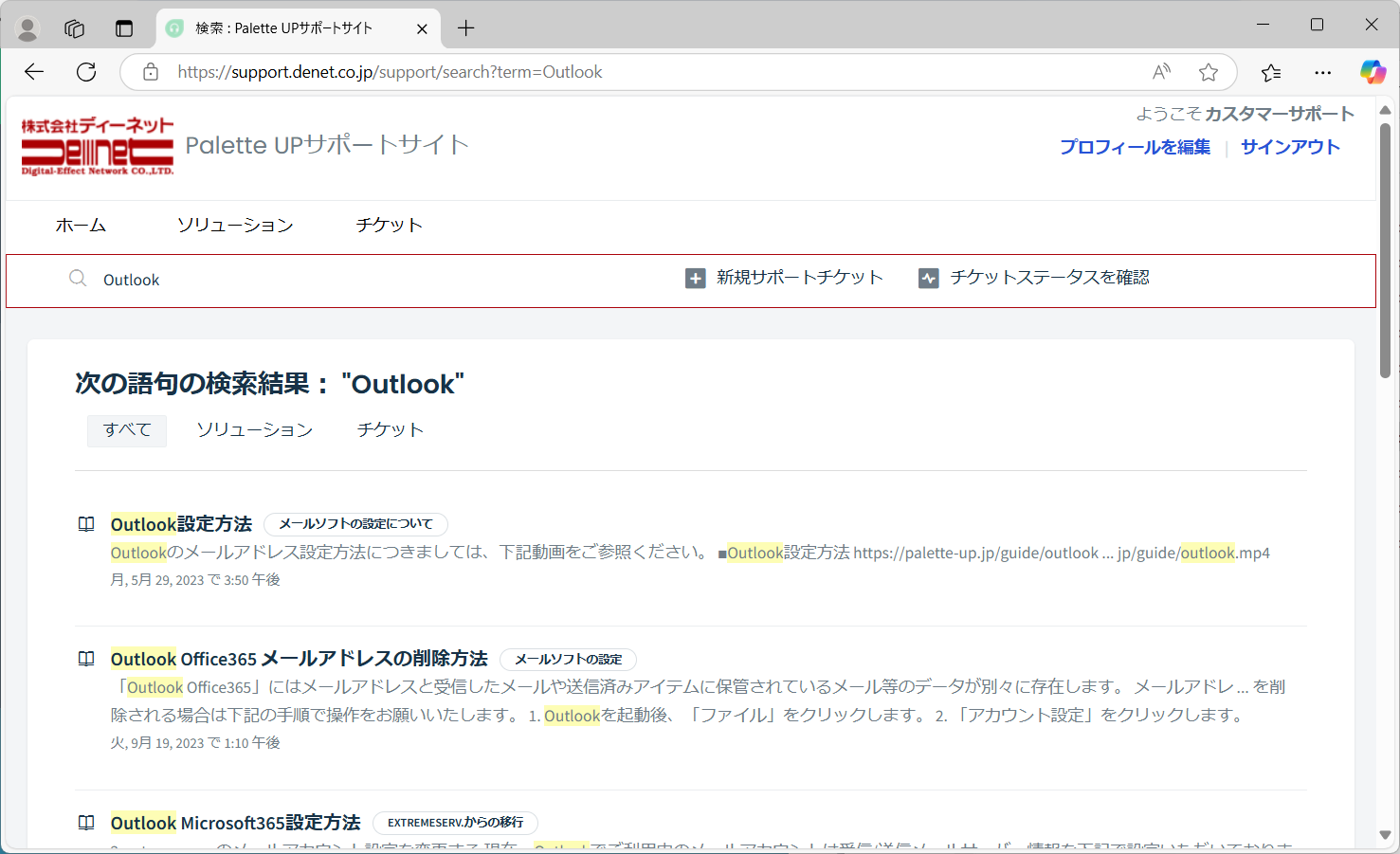1400x854 pixels.
Task: Open a new browser tab
Action: click(x=465, y=28)
